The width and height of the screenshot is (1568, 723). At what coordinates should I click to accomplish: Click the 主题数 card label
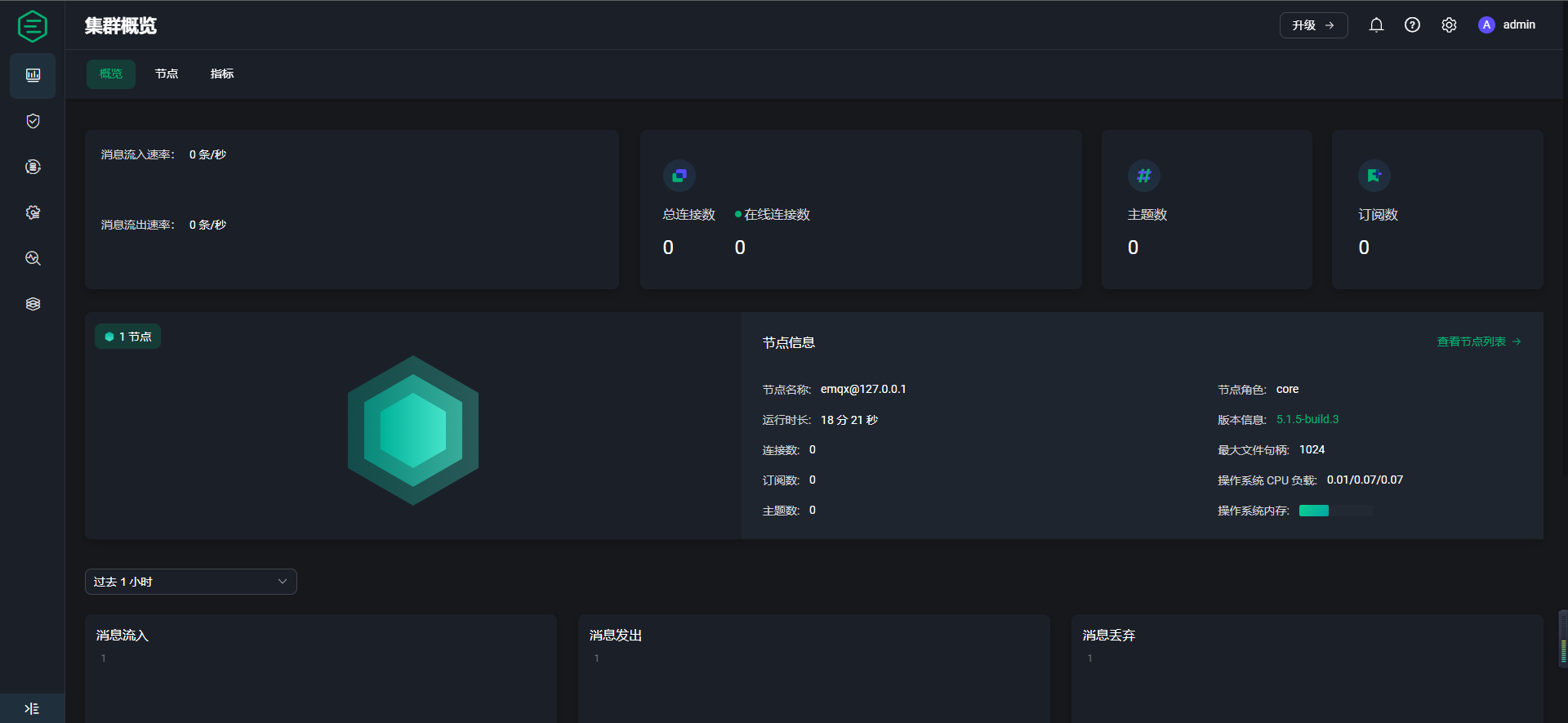[x=1147, y=214]
